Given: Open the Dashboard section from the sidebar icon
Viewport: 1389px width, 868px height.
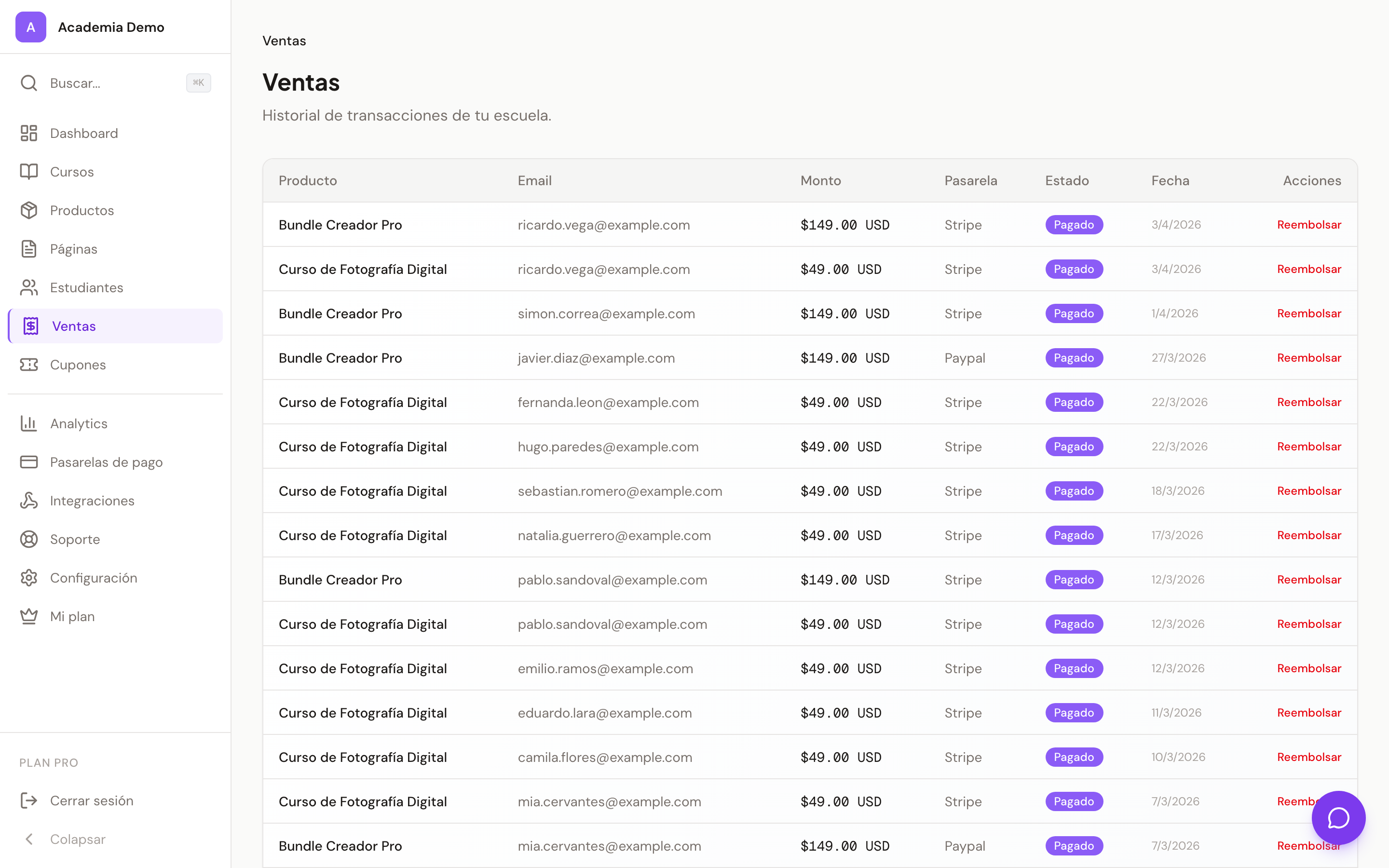Looking at the screenshot, I should tap(30, 133).
